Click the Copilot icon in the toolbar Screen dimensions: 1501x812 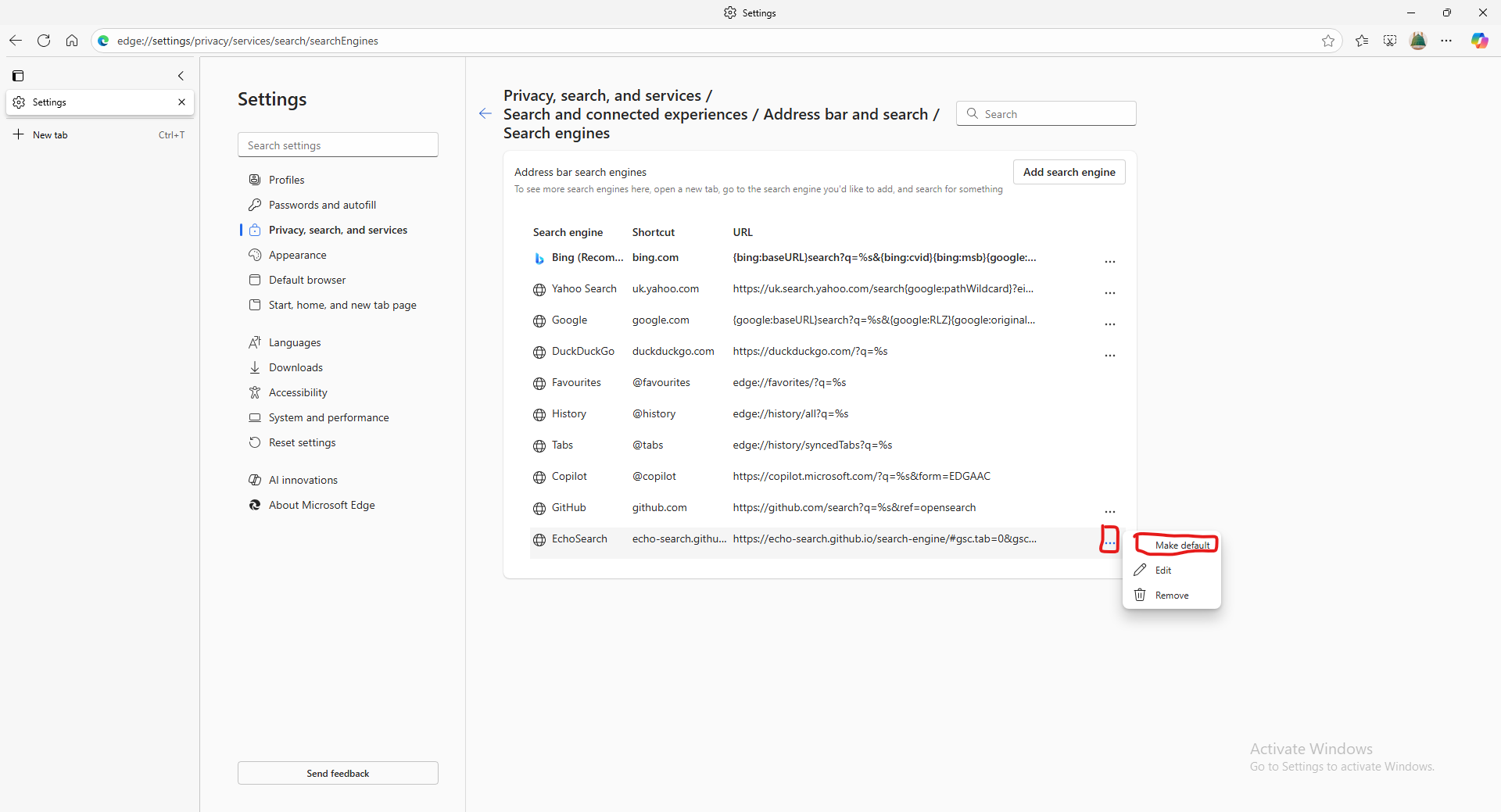(x=1479, y=41)
